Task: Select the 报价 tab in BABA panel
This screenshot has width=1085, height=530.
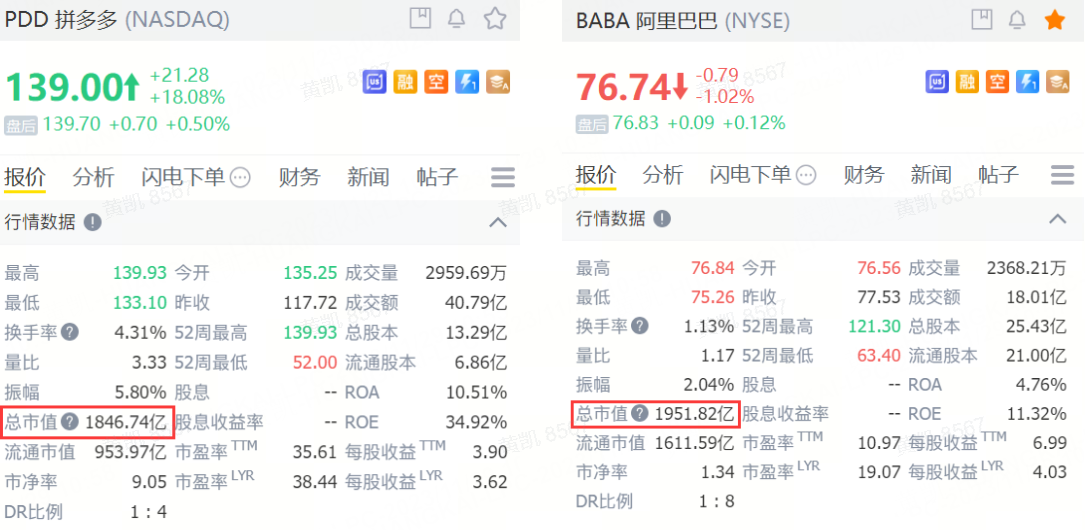Action: pyautogui.click(x=596, y=174)
